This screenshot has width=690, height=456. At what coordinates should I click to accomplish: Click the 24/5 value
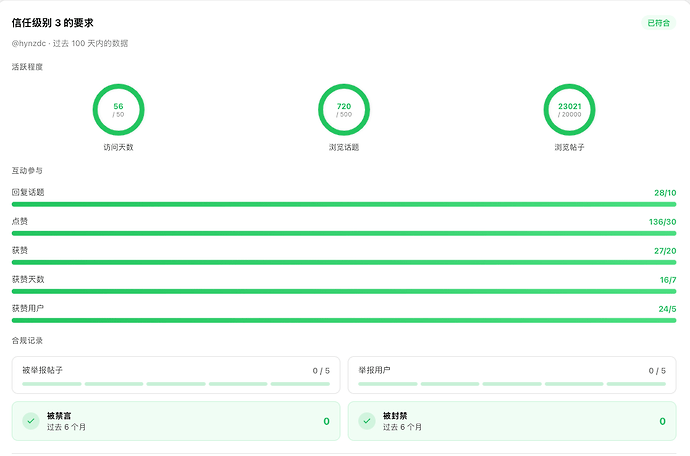[667, 309]
